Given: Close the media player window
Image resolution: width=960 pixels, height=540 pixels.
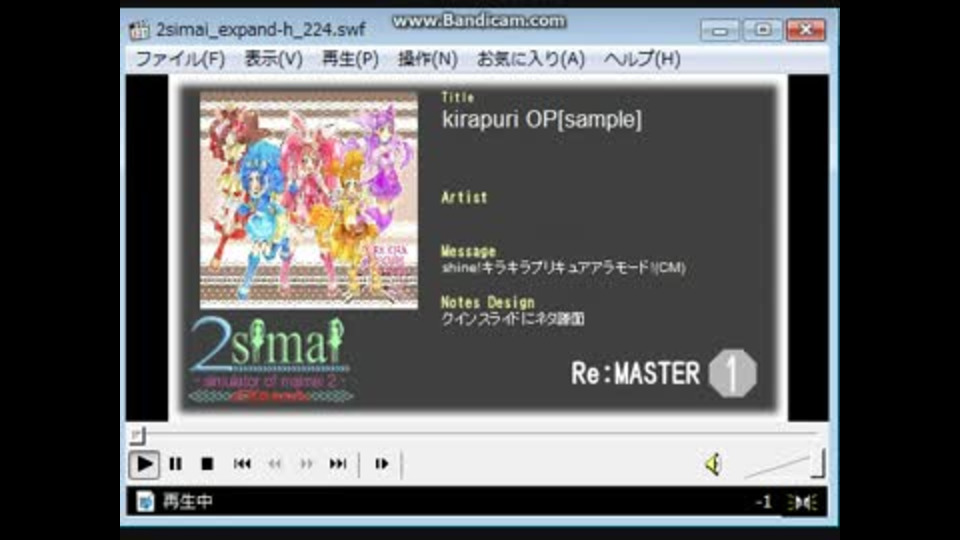Looking at the screenshot, I should [x=806, y=30].
